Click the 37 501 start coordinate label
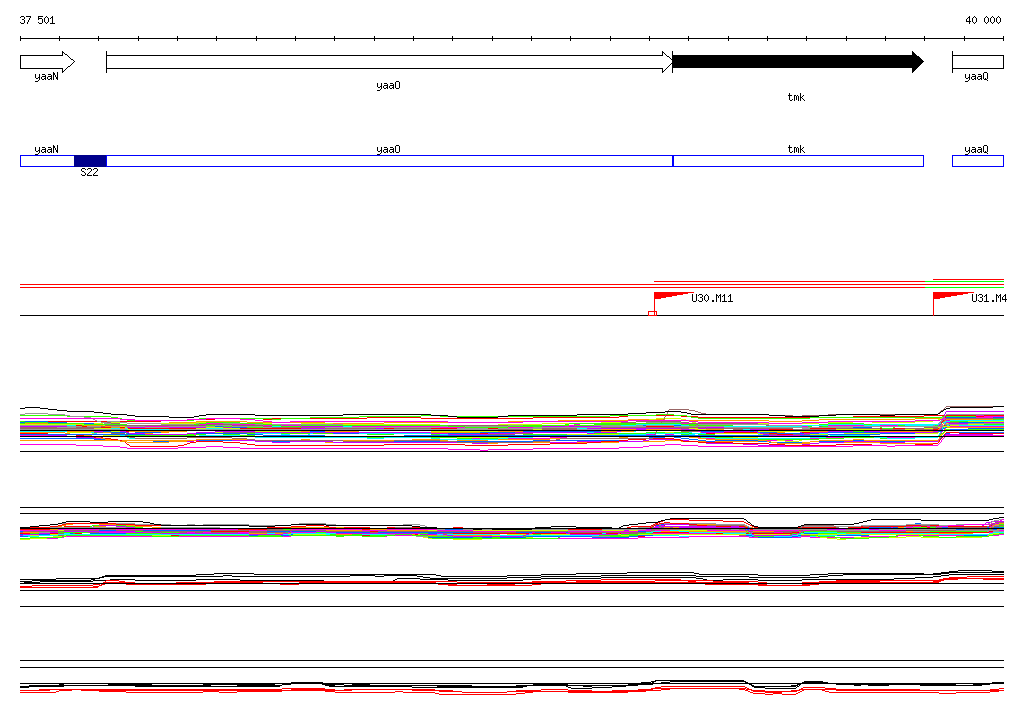Image resolution: width=1024 pixels, height=714 pixels. click(x=37, y=20)
